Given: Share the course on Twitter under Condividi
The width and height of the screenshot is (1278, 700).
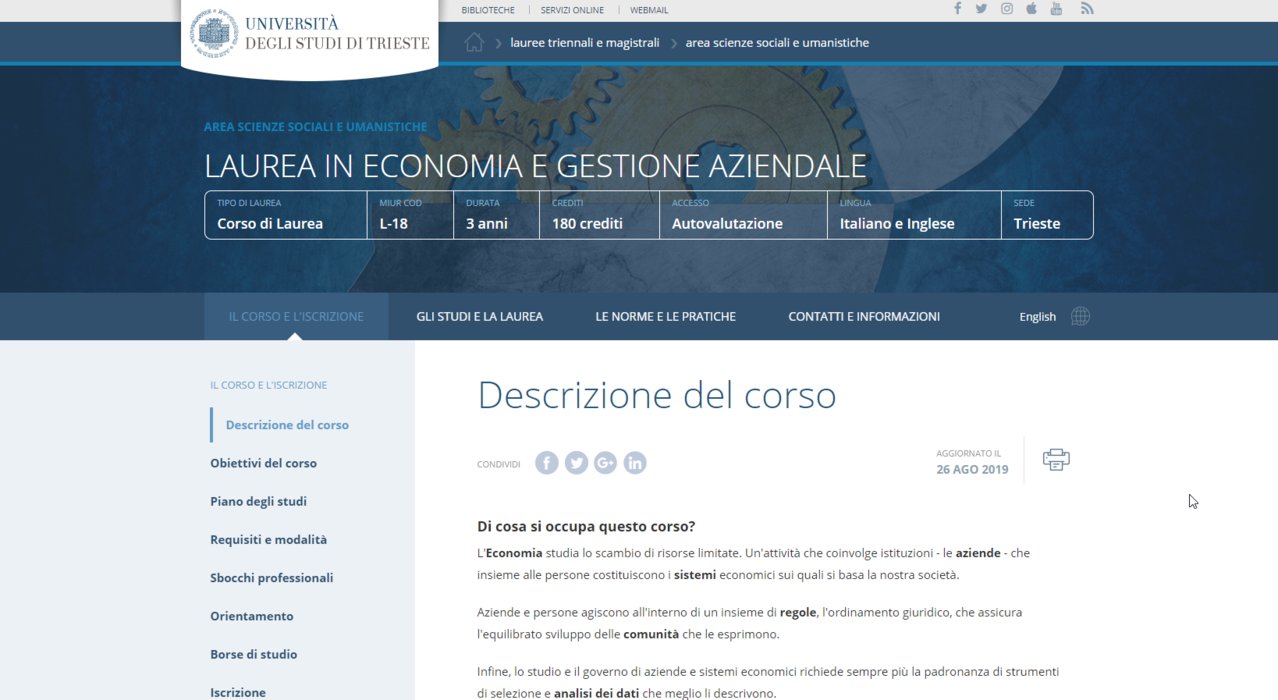Looking at the screenshot, I should pyautogui.click(x=576, y=463).
